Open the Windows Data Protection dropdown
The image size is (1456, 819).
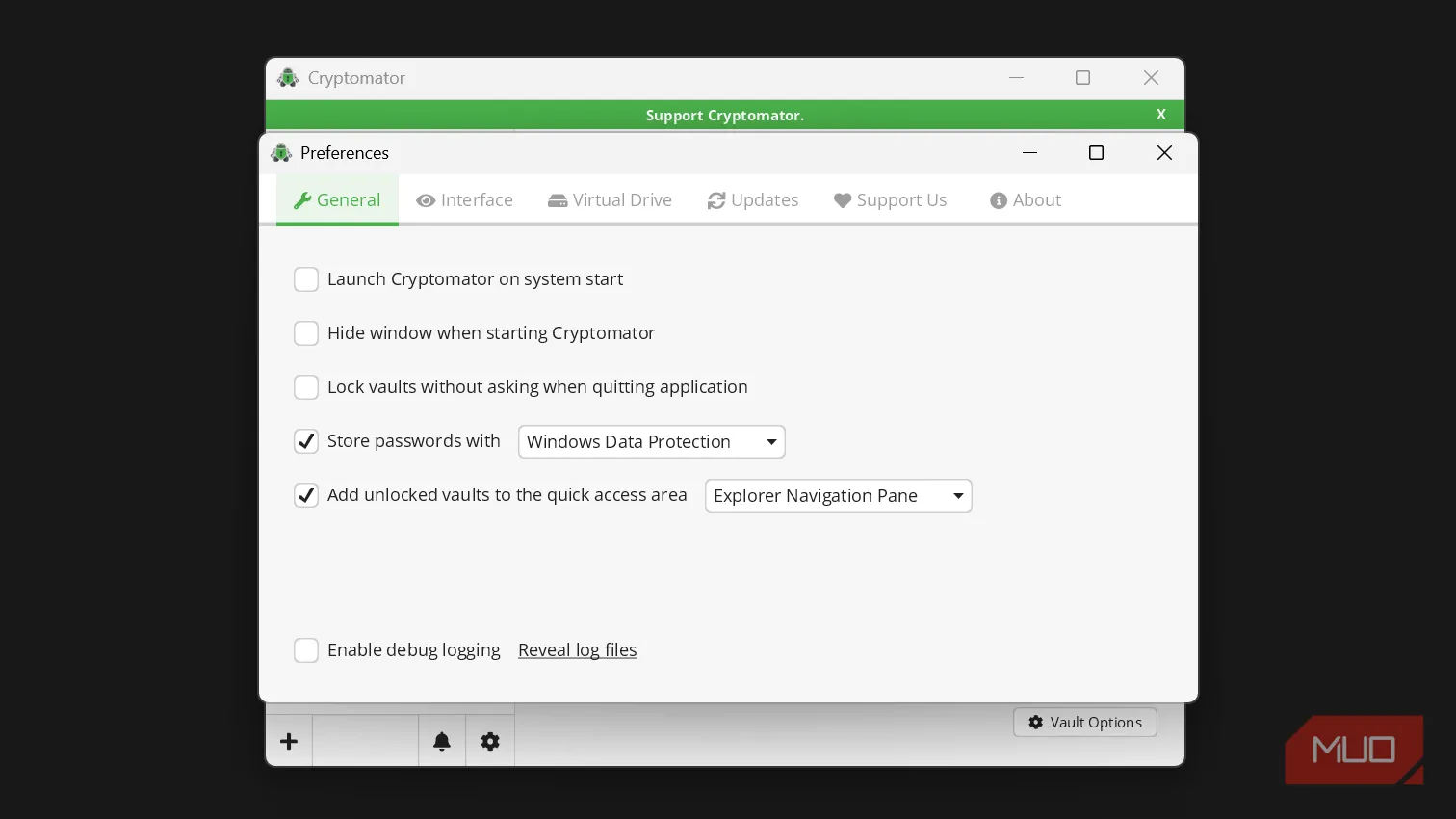pos(651,441)
